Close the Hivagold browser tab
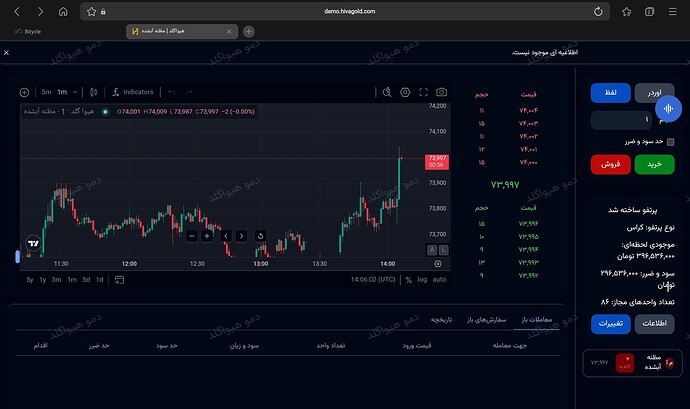The width and height of the screenshot is (690, 409). click(x=229, y=32)
